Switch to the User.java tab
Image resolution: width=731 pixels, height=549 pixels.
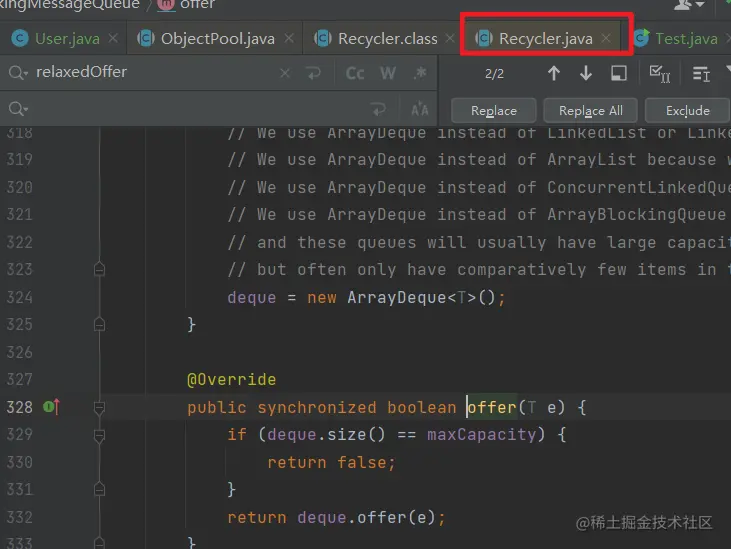pyautogui.click(x=67, y=38)
